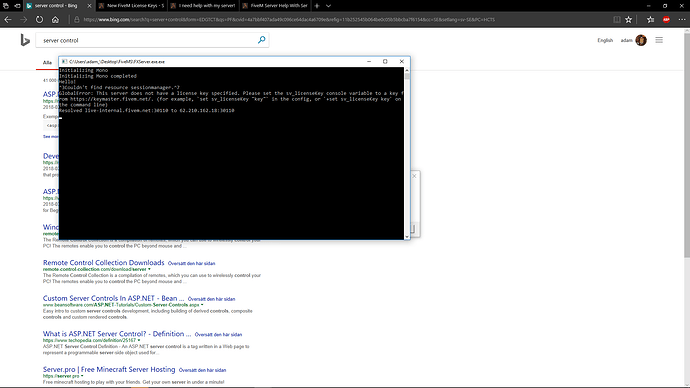Click the browser back arrow
The height and width of the screenshot is (388, 690).
click(7, 19)
